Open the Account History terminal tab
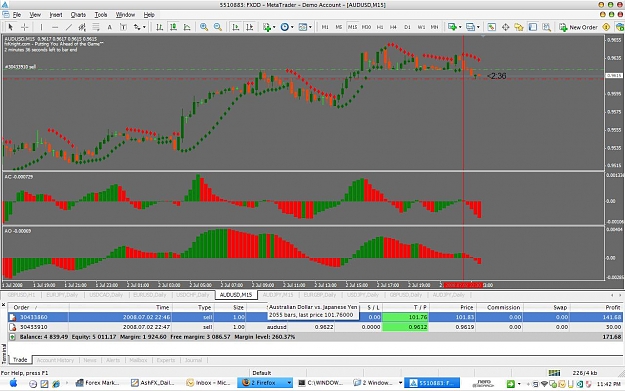Viewport: 625px width, 391px height. (55, 360)
